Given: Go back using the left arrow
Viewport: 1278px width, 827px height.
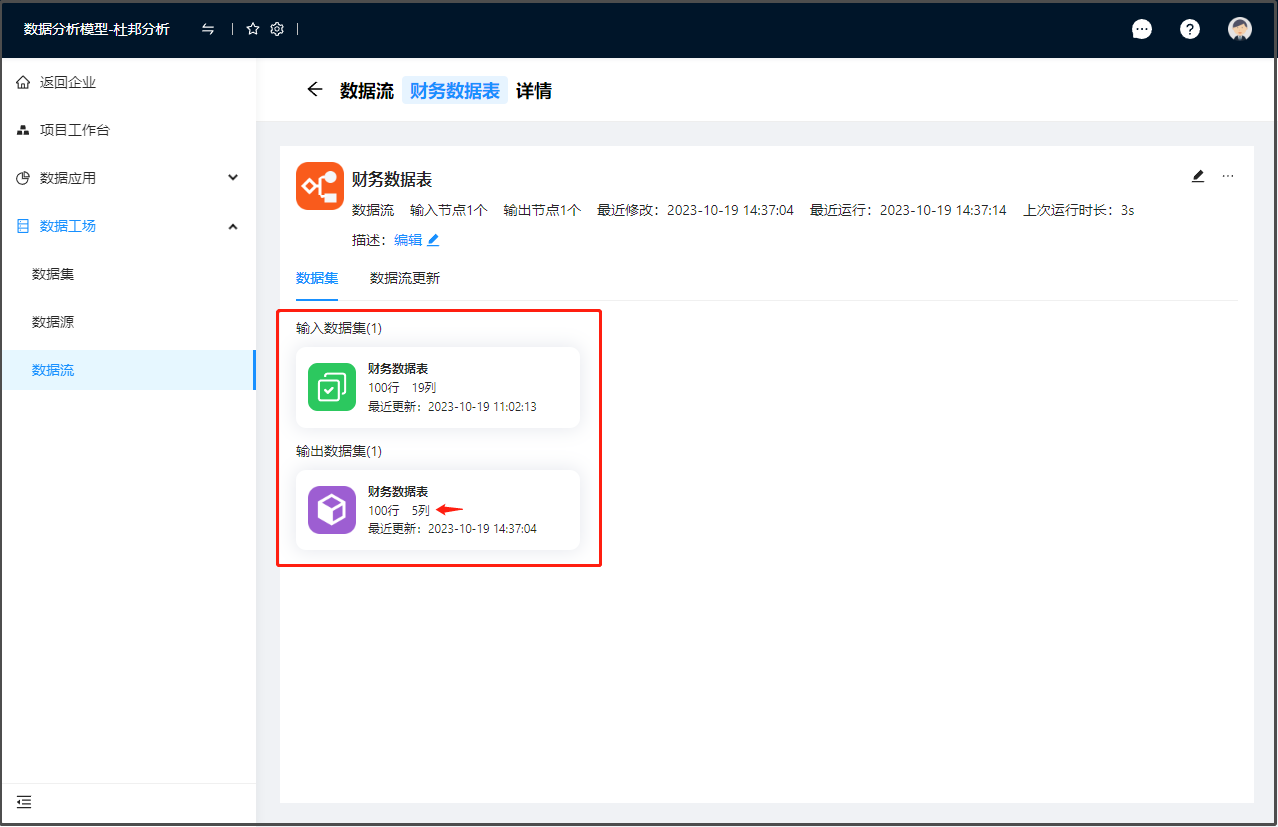Looking at the screenshot, I should pos(315,90).
